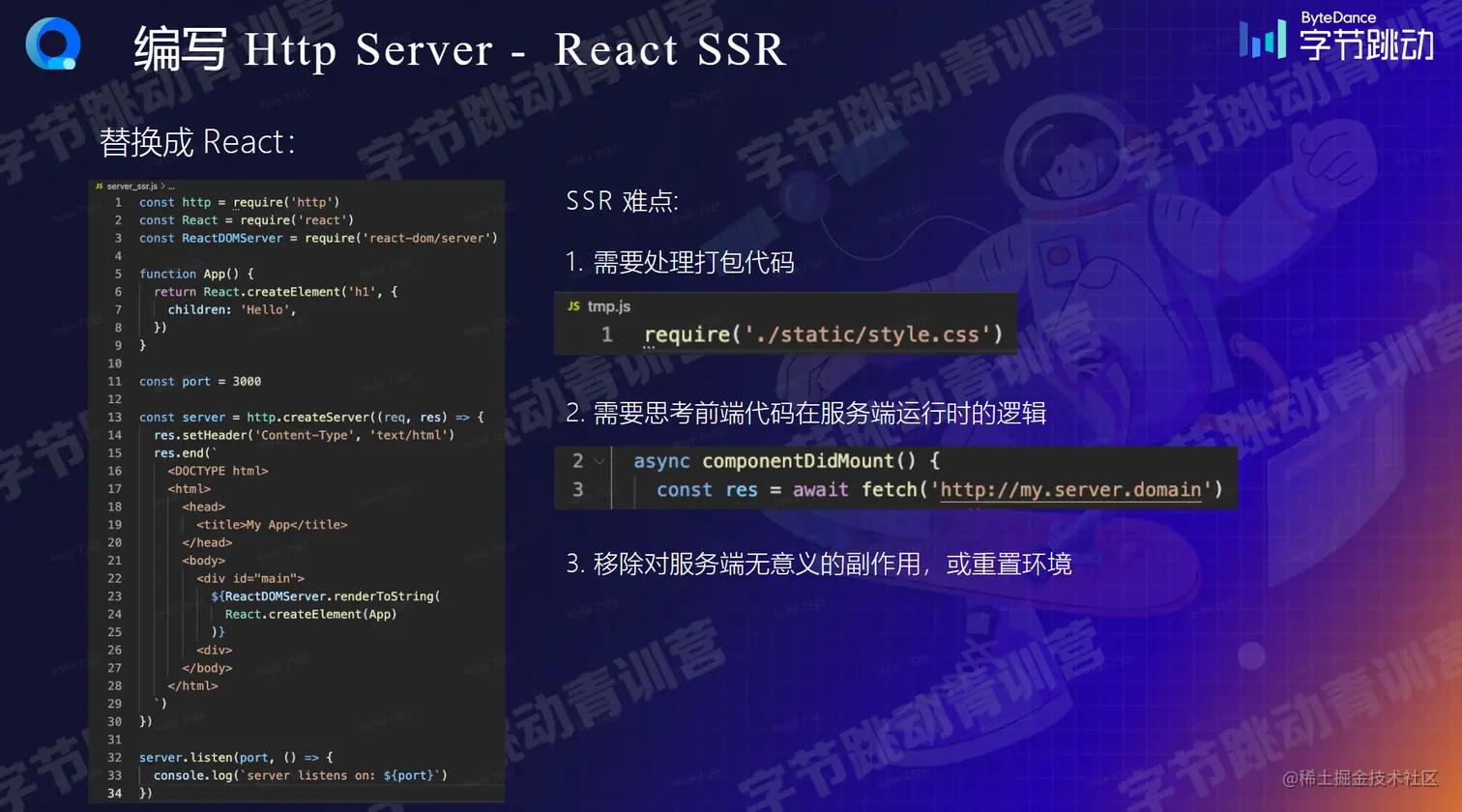1462x812 pixels.
Task: Select the point '2. 需要思考前端代码在服务端运行时的逻辑'
Action: point(806,413)
